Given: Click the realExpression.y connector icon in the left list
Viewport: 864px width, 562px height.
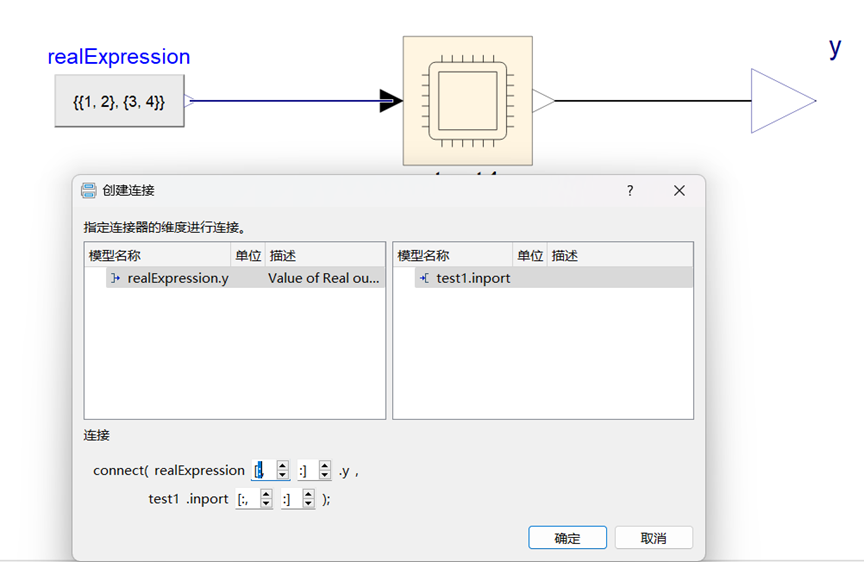Looking at the screenshot, I should pos(115,278).
